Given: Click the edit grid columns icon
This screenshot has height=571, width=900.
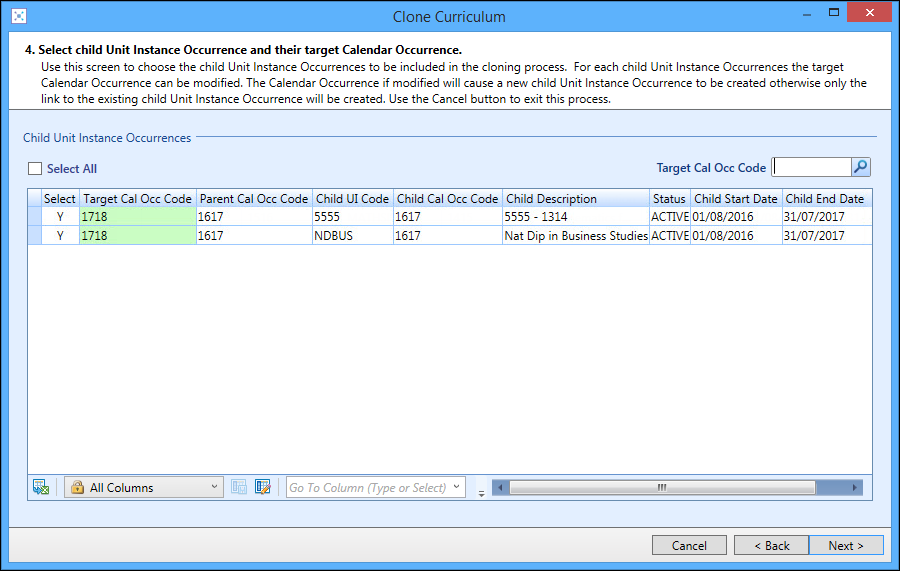Looking at the screenshot, I should 263,487.
